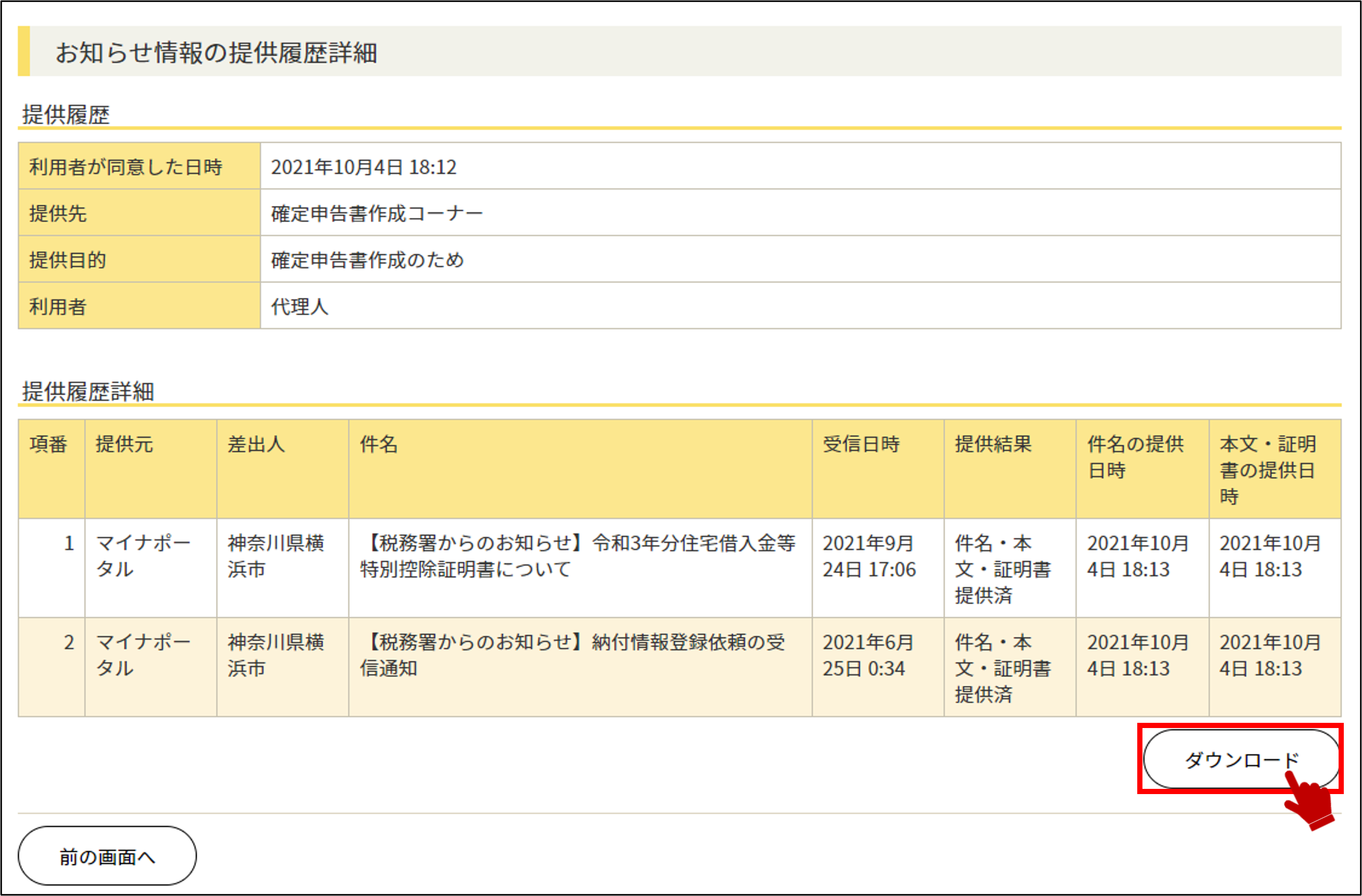This screenshot has height=896, width=1362.
Task: Click the 差出人 column header
Action: click(282, 469)
